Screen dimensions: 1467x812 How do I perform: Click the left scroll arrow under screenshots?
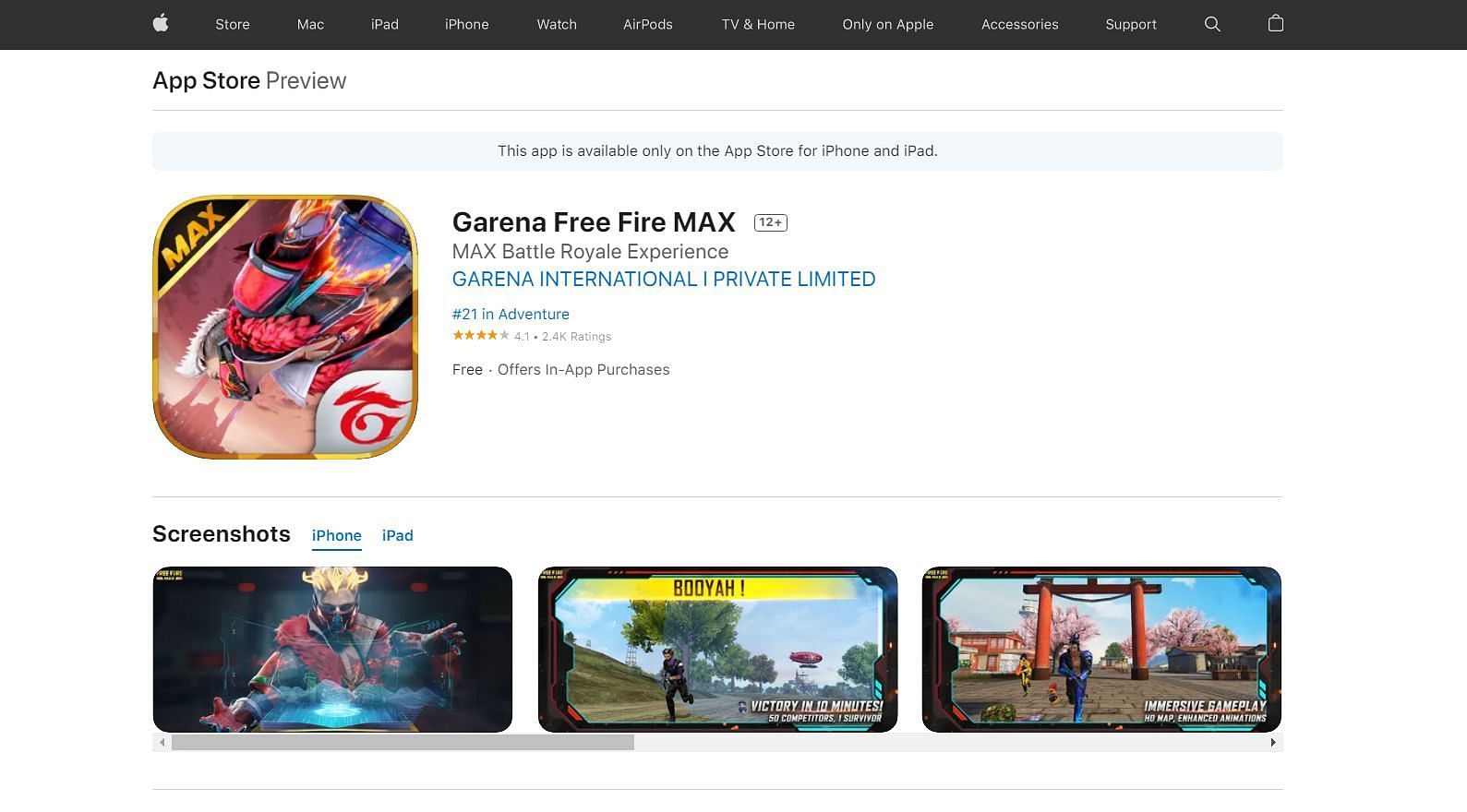point(162,742)
